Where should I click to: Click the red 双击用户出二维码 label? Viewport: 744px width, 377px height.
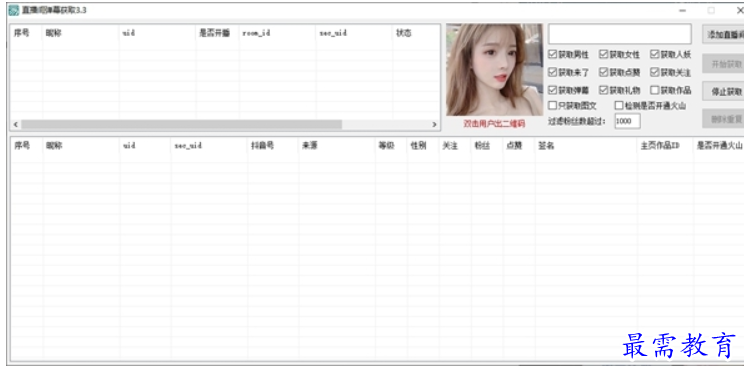(x=494, y=124)
